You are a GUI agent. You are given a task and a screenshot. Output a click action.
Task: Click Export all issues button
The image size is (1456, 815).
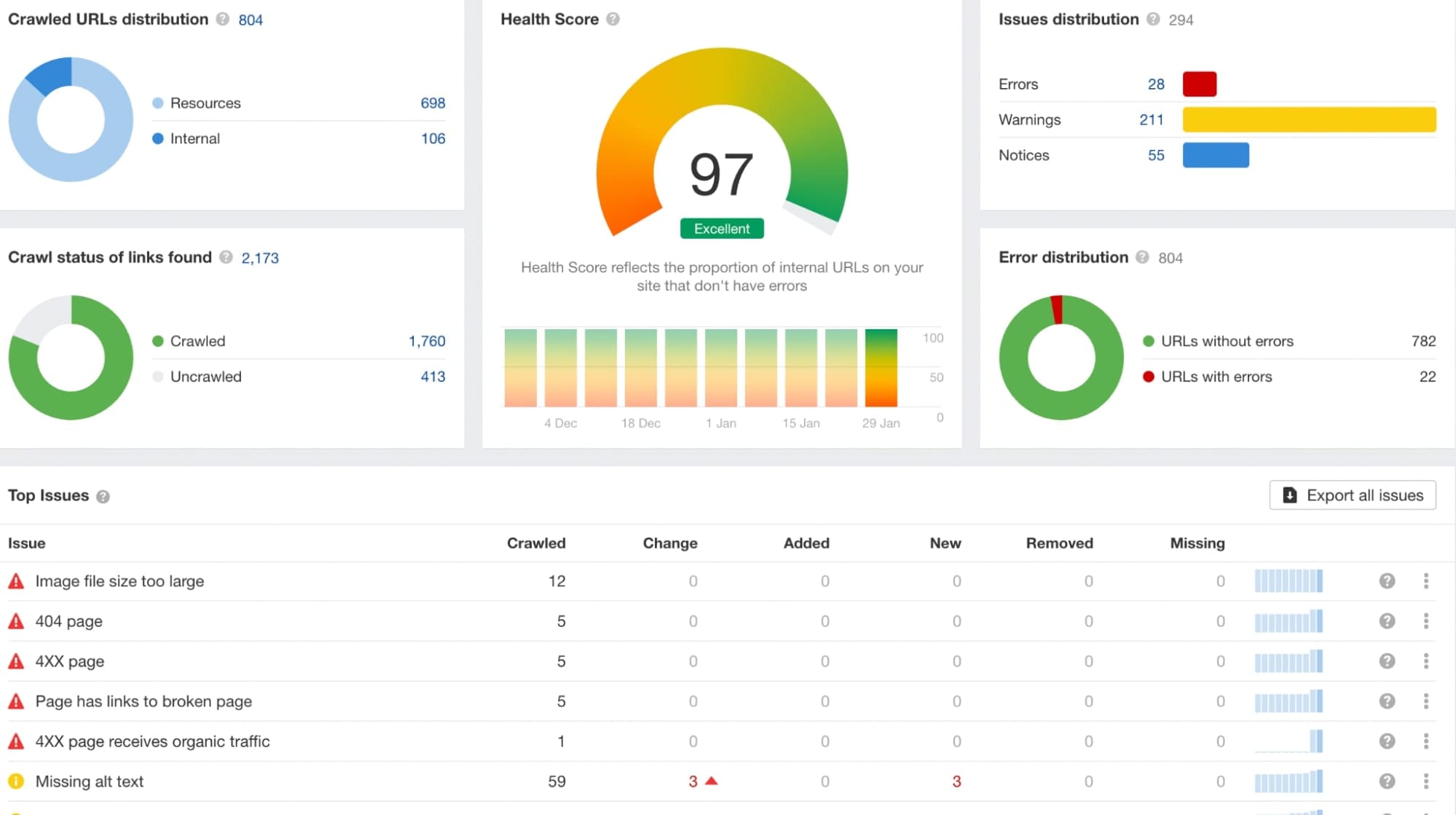(x=1353, y=495)
